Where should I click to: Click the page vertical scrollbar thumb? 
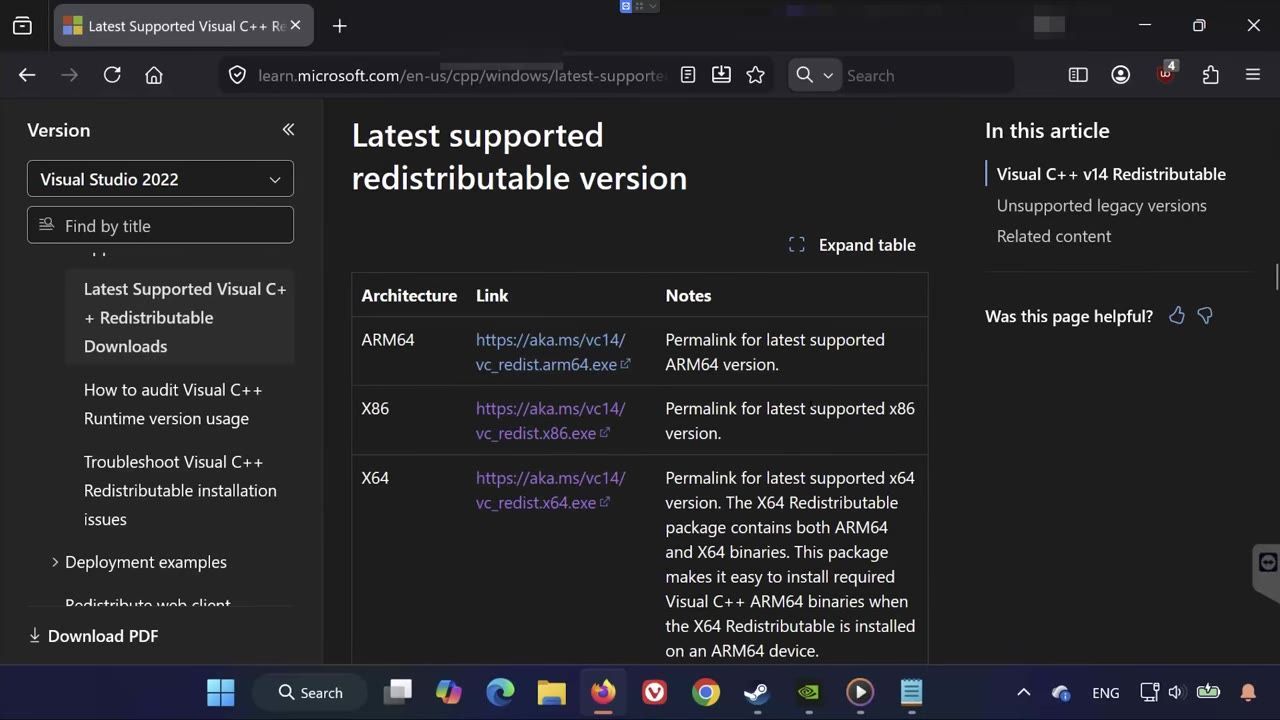[x=1276, y=275]
